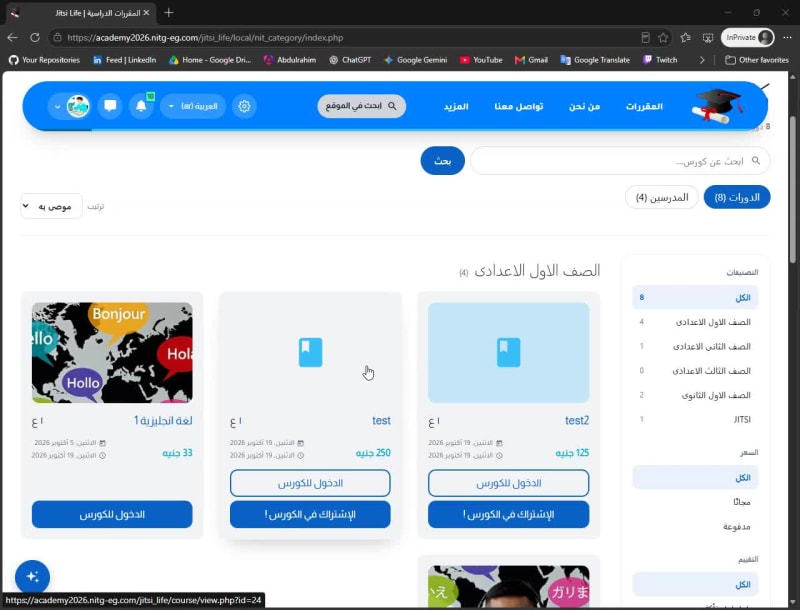Viewport: 800px width, 610px height.
Task: Click الدخول للكورس on لغة انجليزية 1 card
Action: click(x=112, y=514)
